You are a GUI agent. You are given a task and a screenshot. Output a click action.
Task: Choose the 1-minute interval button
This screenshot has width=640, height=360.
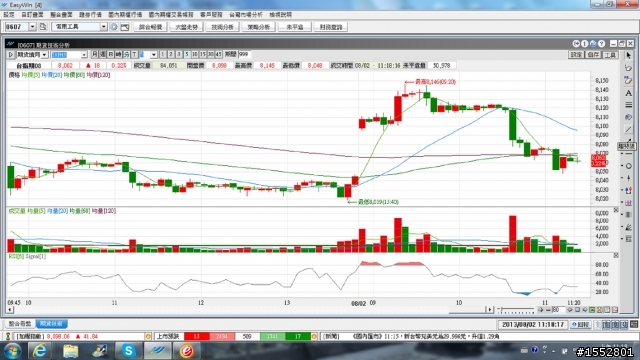pos(162,54)
